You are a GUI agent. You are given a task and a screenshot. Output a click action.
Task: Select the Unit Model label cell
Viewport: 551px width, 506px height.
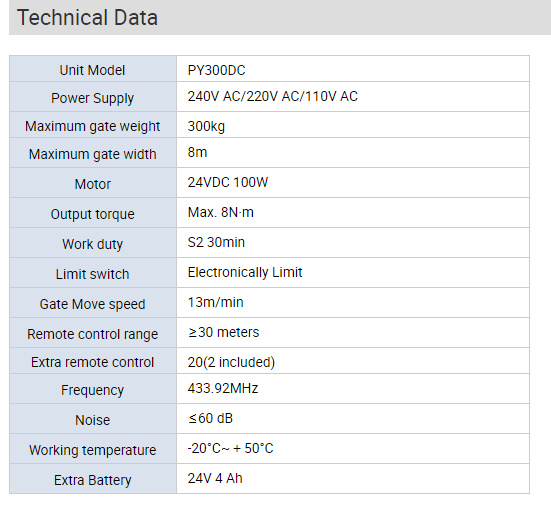click(x=93, y=69)
